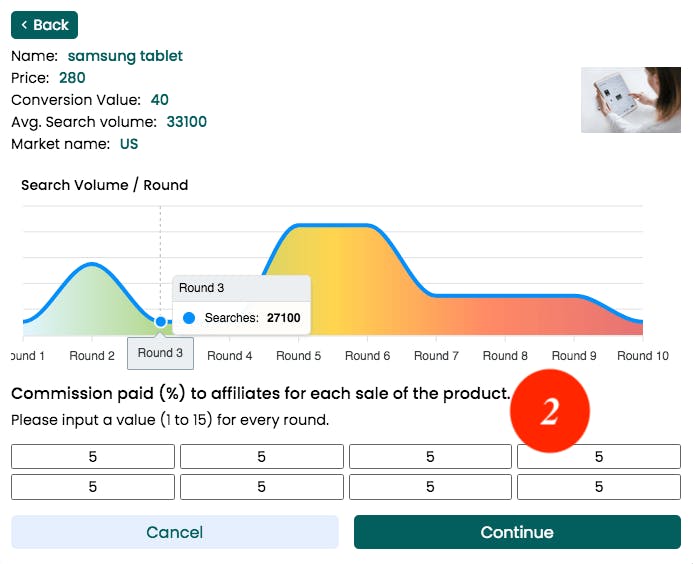This screenshot has width=693, height=564.
Task: Focus the first commission input in bottom row
Action: (93, 487)
